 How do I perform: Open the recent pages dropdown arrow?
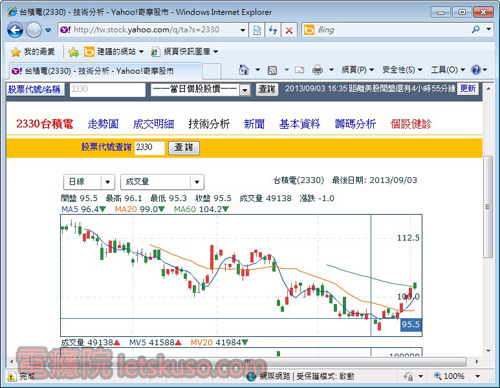coord(48,30)
